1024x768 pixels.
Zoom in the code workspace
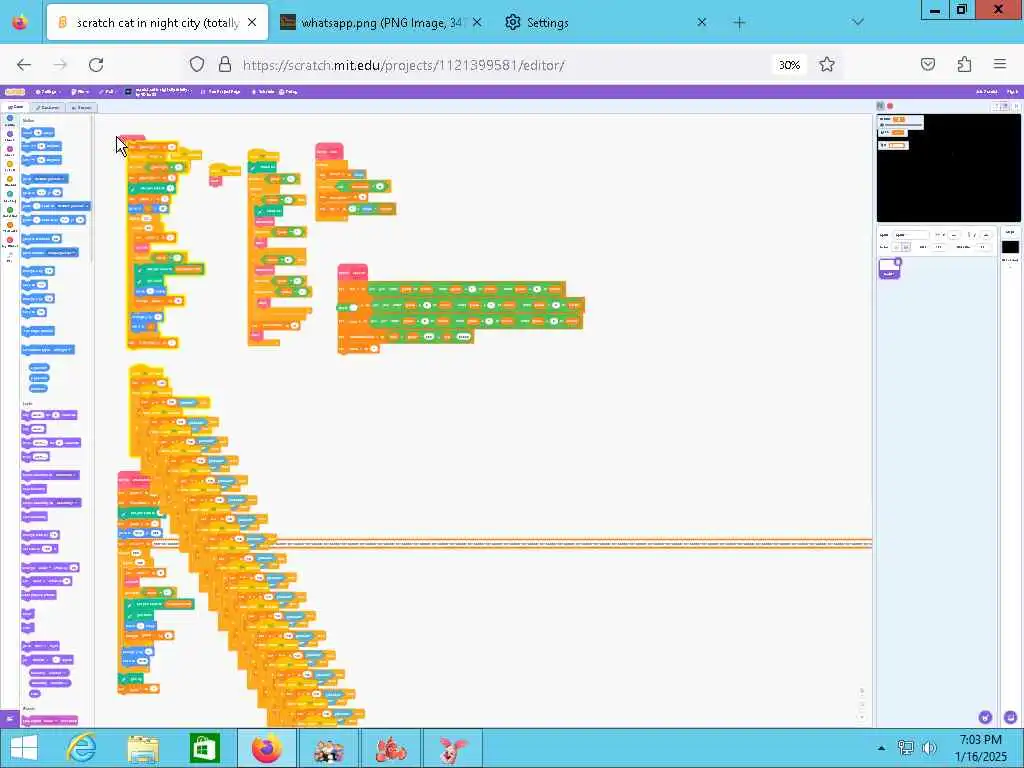pos(861,692)
